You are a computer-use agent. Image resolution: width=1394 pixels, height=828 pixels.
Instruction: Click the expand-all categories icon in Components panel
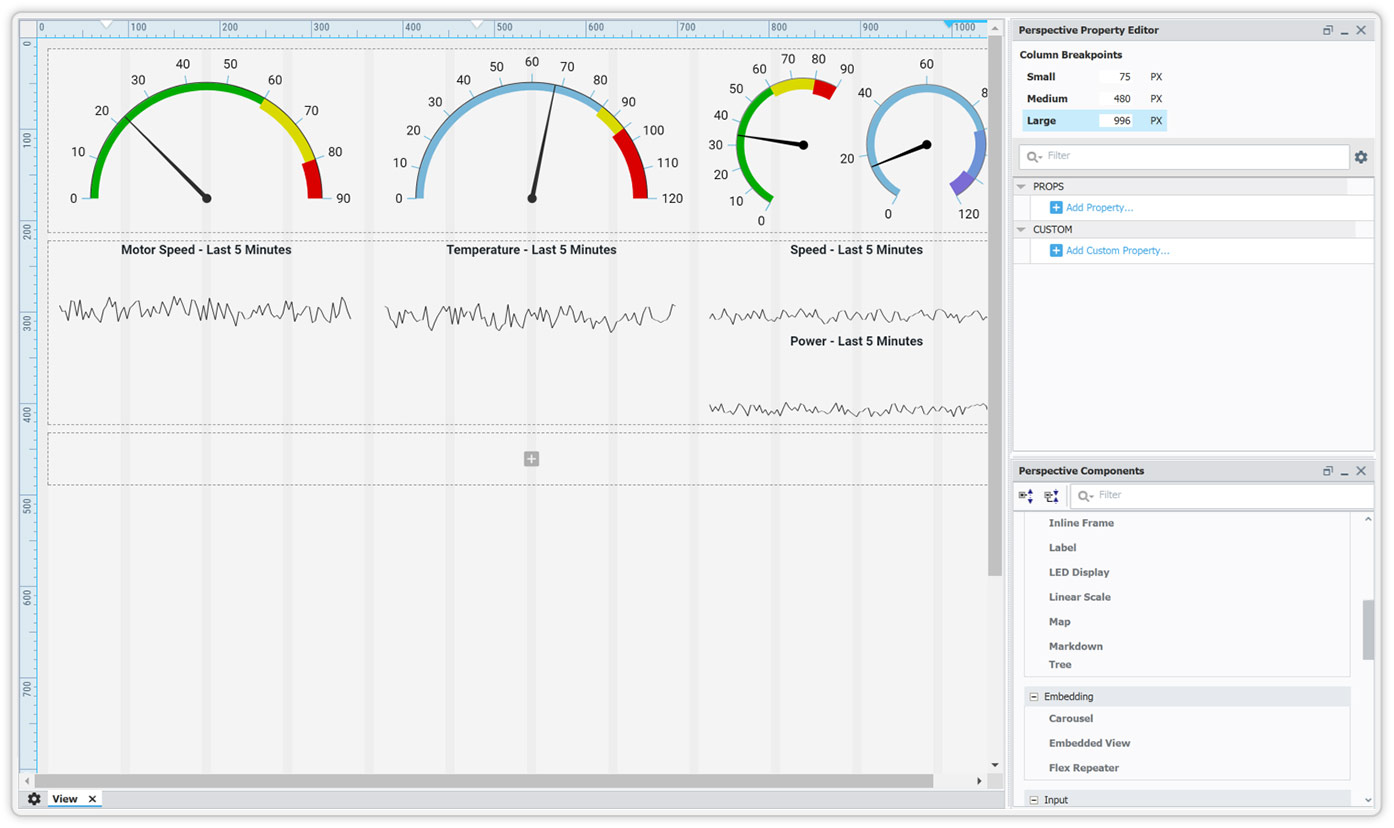[x=1025, y=495]
